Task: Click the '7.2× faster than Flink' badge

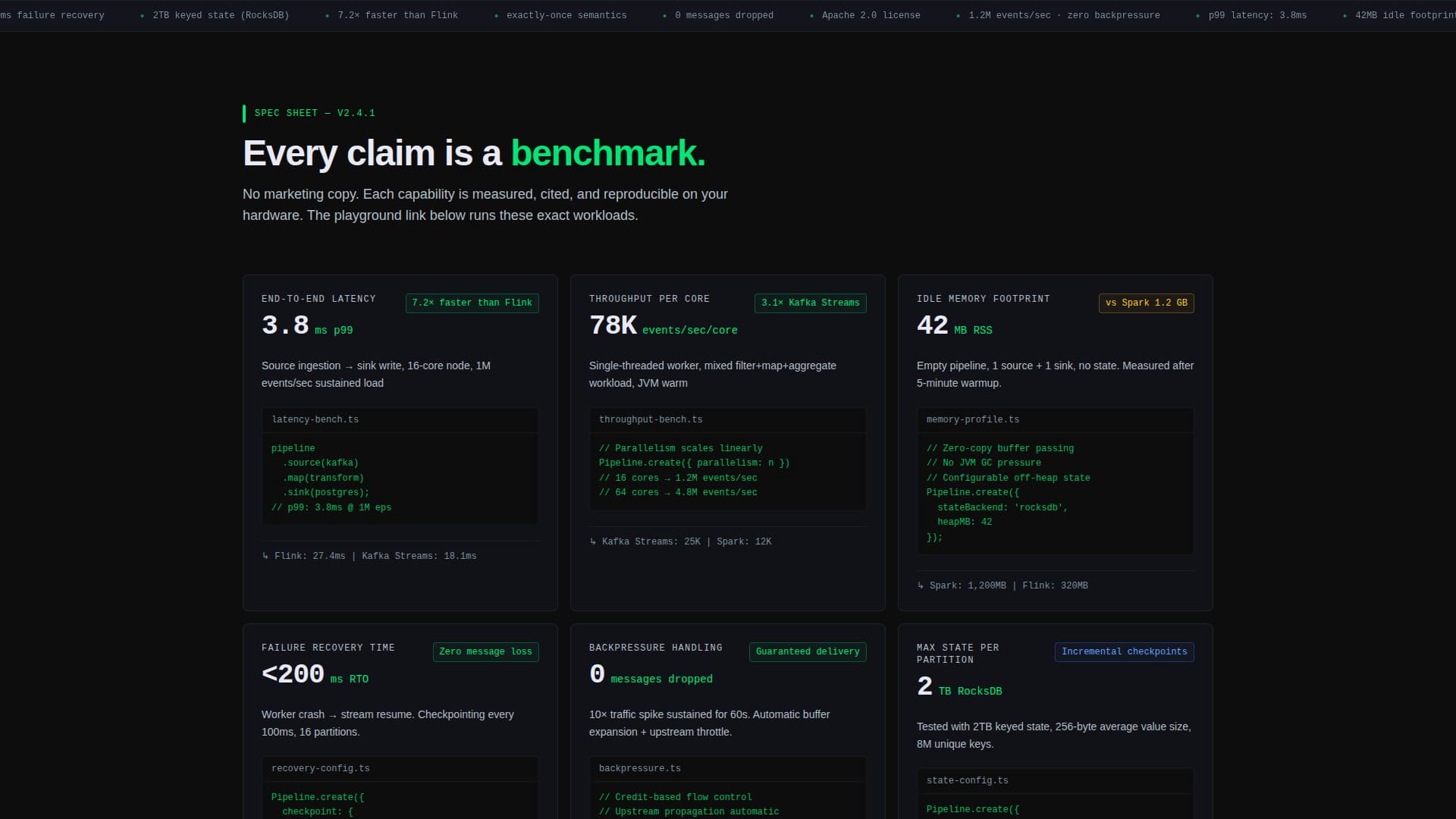Action: pyautogui.click(x=472, y=303)
